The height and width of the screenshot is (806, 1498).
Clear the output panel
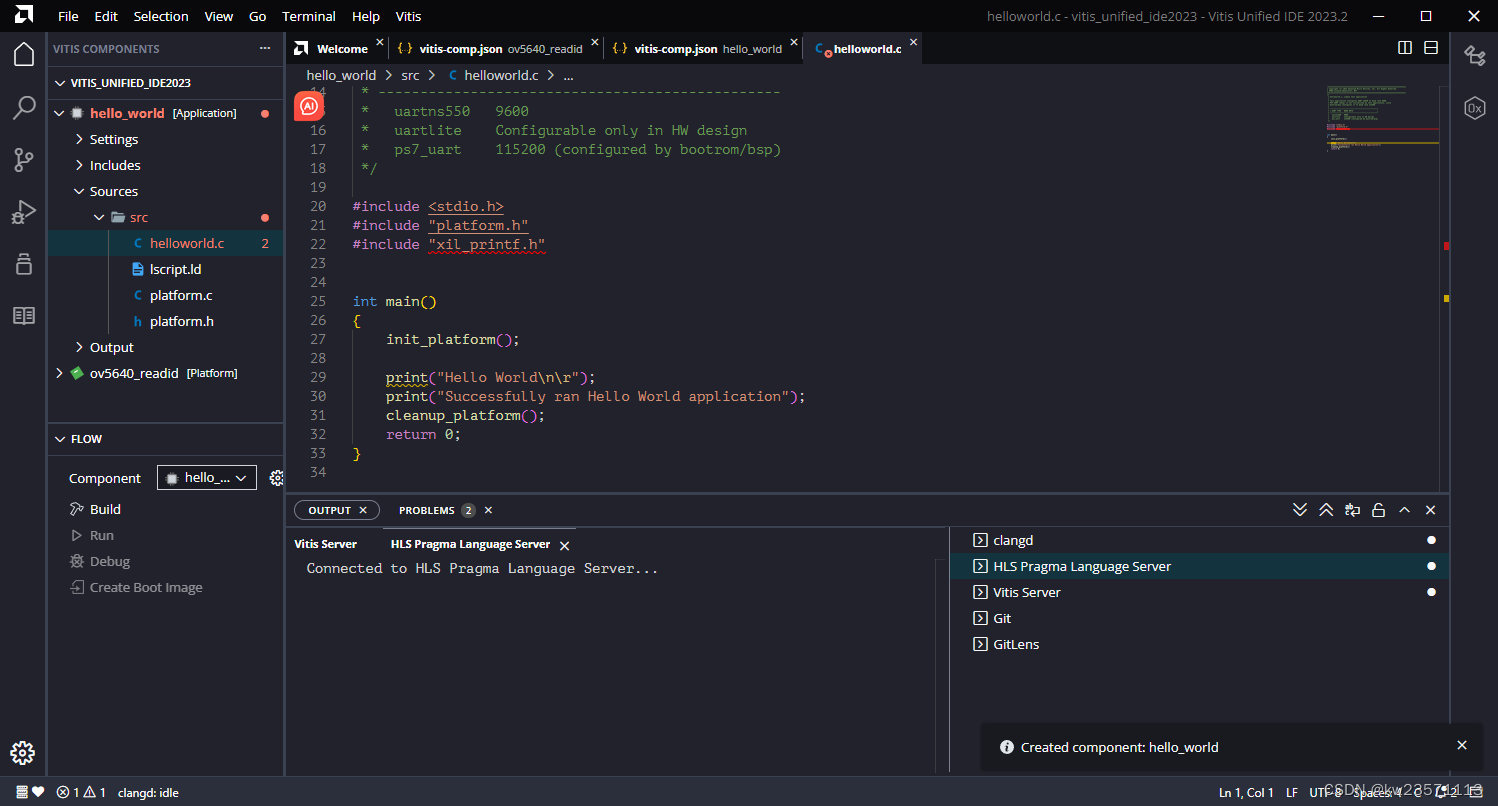point(1352,510)
